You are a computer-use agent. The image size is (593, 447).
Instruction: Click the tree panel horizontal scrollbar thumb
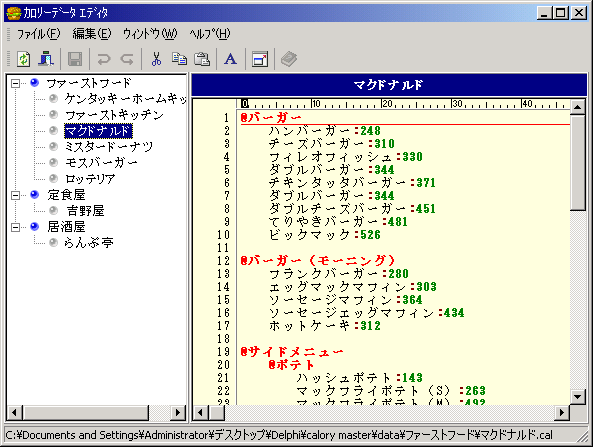[x=85, y=412]
